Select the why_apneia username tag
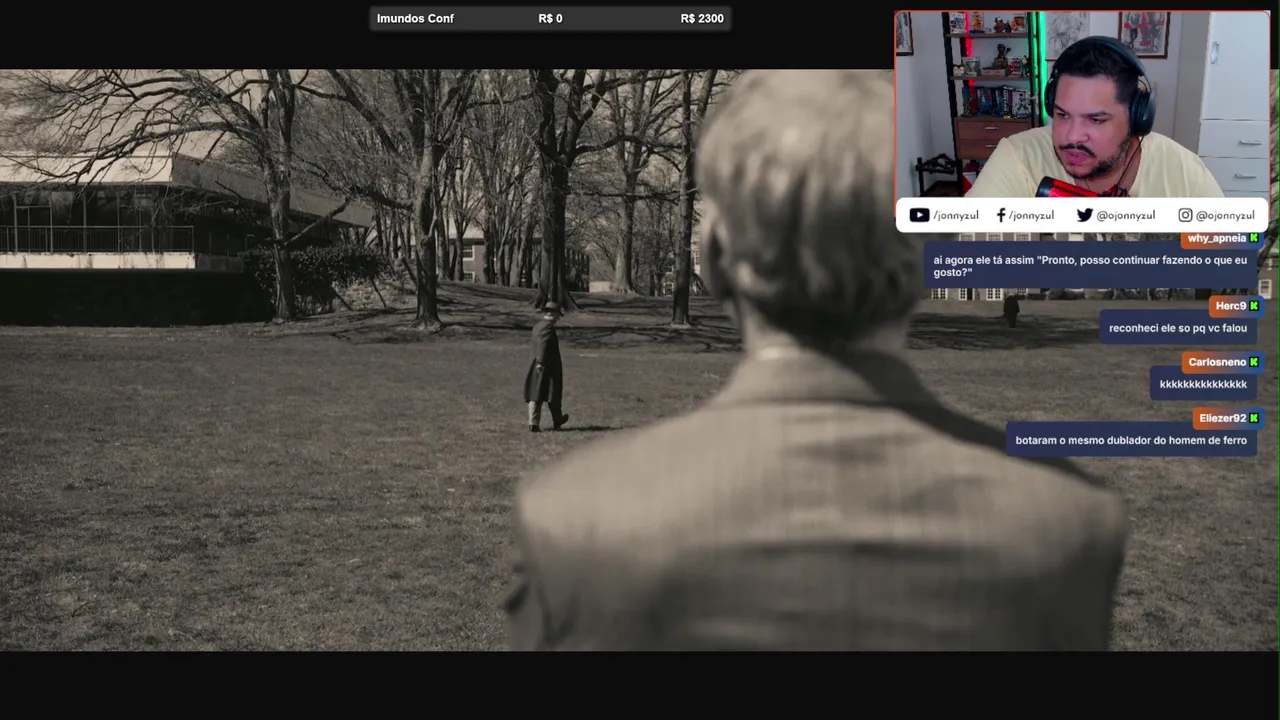The width and height of the screenshot is (1280, 720). (x=1216, y=238)
